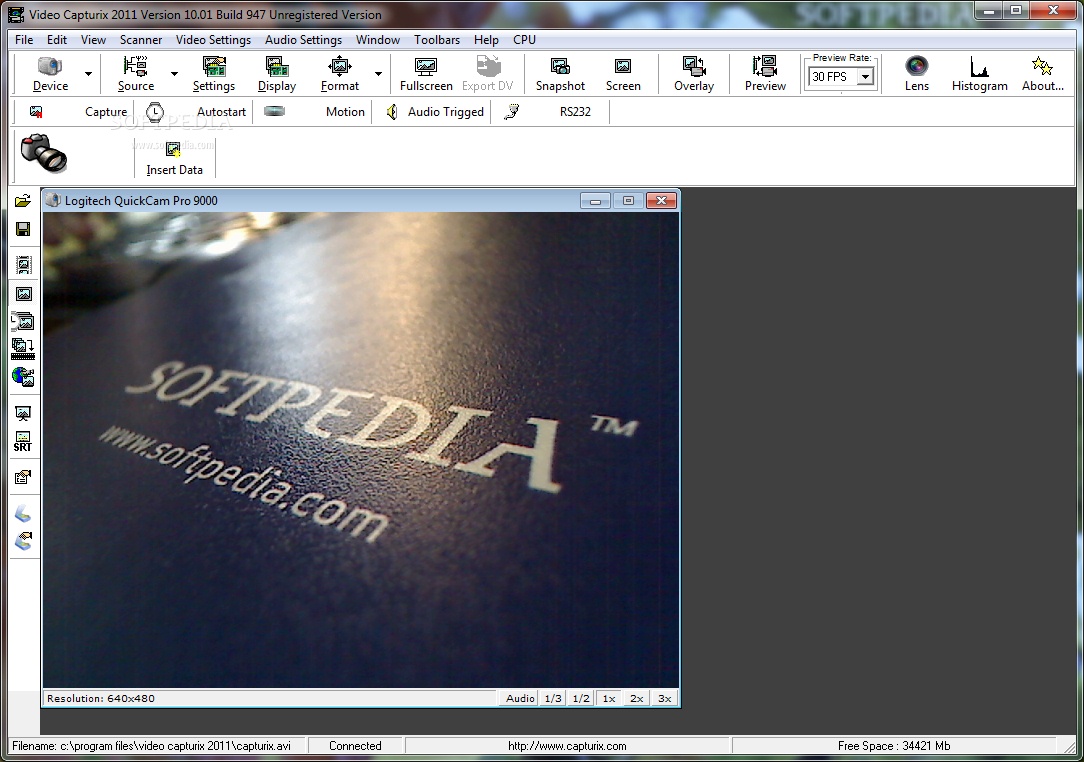Click the Free Space 34421 Mb text
Viewport: 1084px width, 762px height.
[894, 746]
